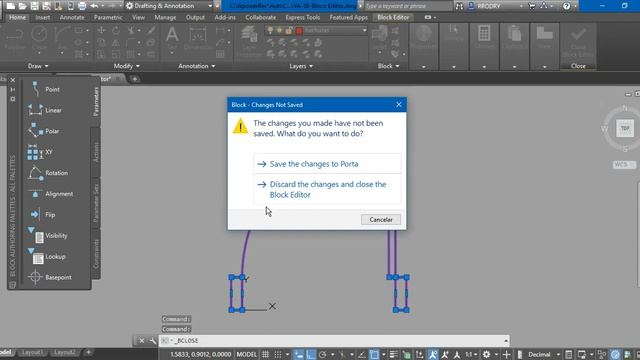This screenshot has height=360, width=640.
Task: Select the Polar parameter tool
Action: [44, 131]
